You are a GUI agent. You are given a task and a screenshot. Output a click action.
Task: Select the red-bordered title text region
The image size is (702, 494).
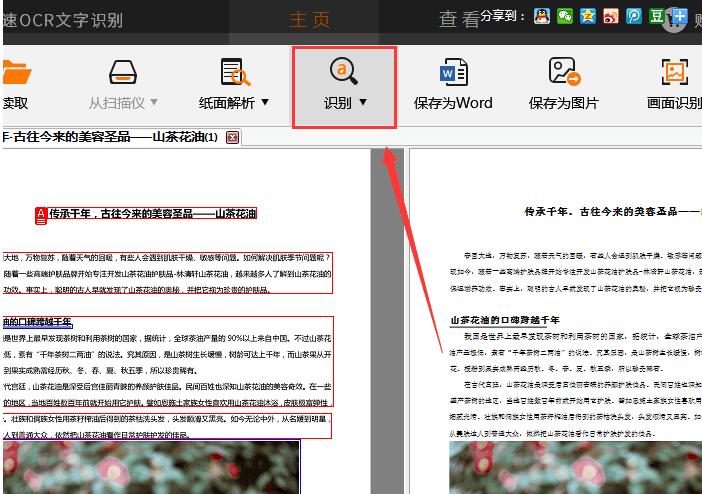point(152,214)
